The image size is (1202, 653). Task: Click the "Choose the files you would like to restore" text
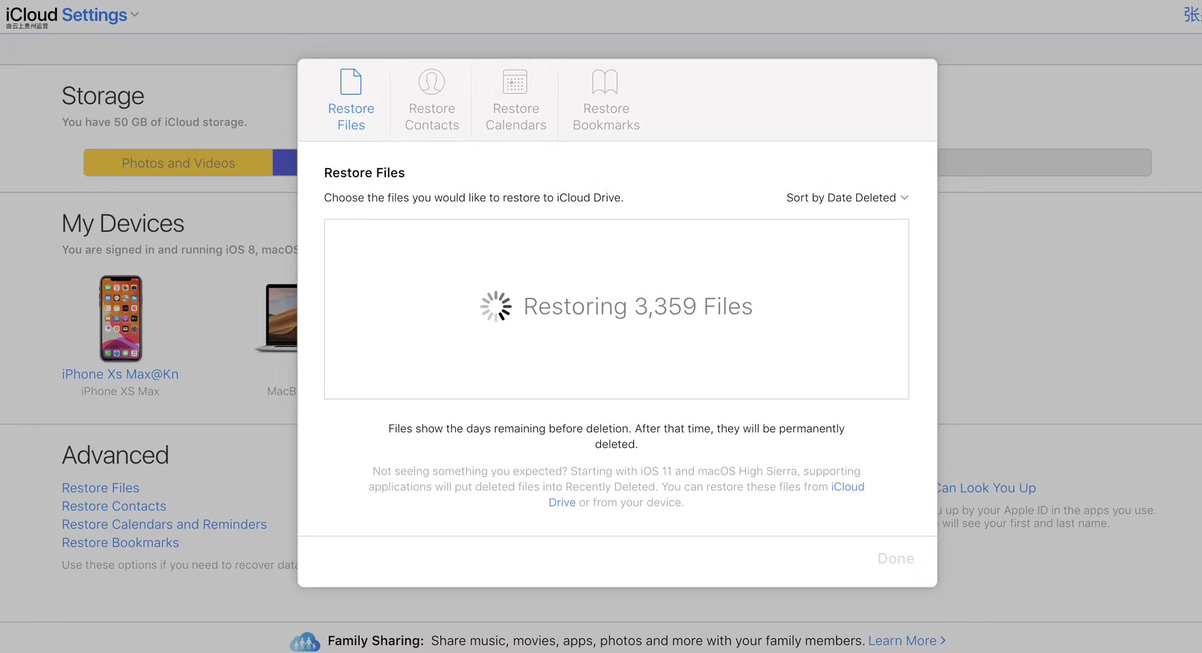[x=473, y=198]
